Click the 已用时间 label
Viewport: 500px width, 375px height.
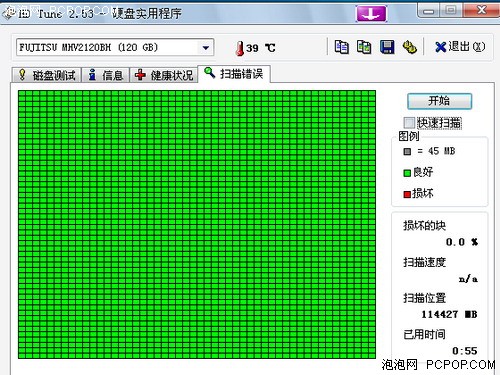pos(424,334)
